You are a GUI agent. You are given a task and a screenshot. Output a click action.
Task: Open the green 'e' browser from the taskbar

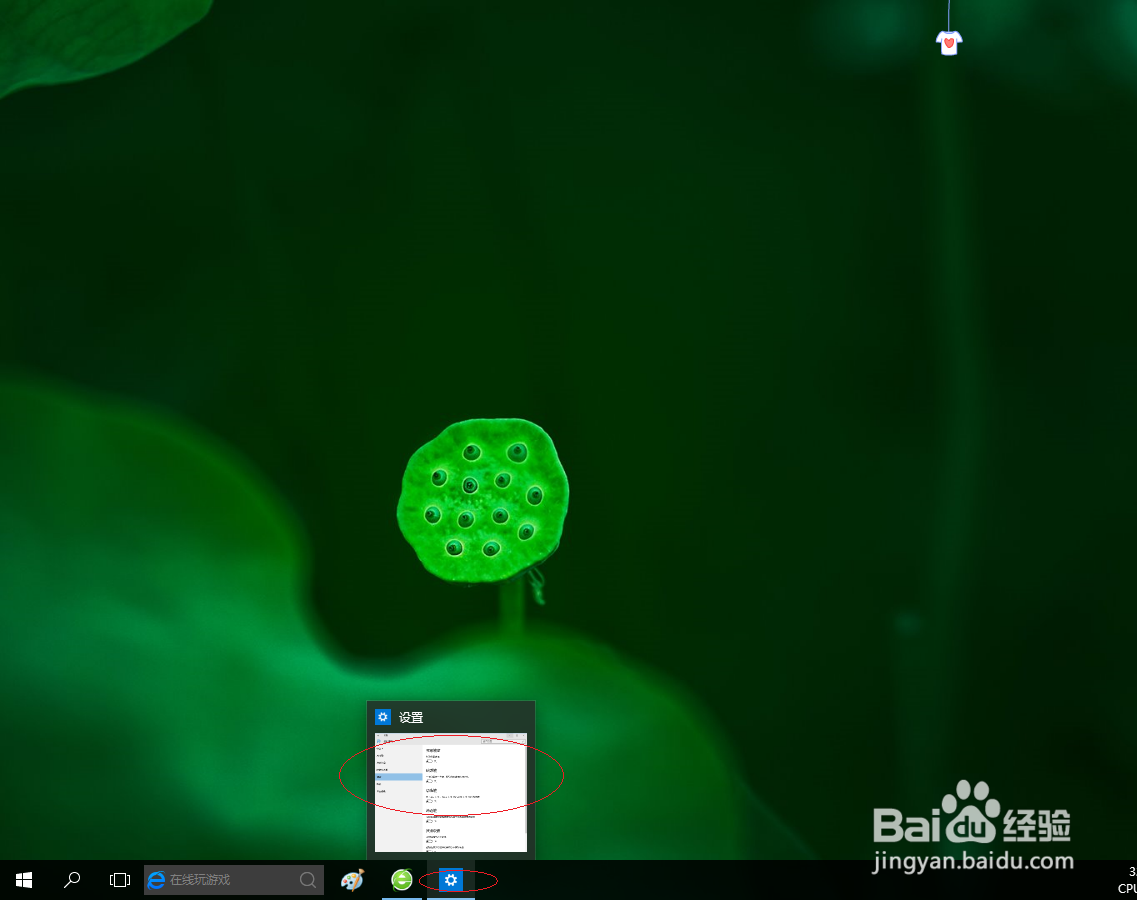(401, 880)
